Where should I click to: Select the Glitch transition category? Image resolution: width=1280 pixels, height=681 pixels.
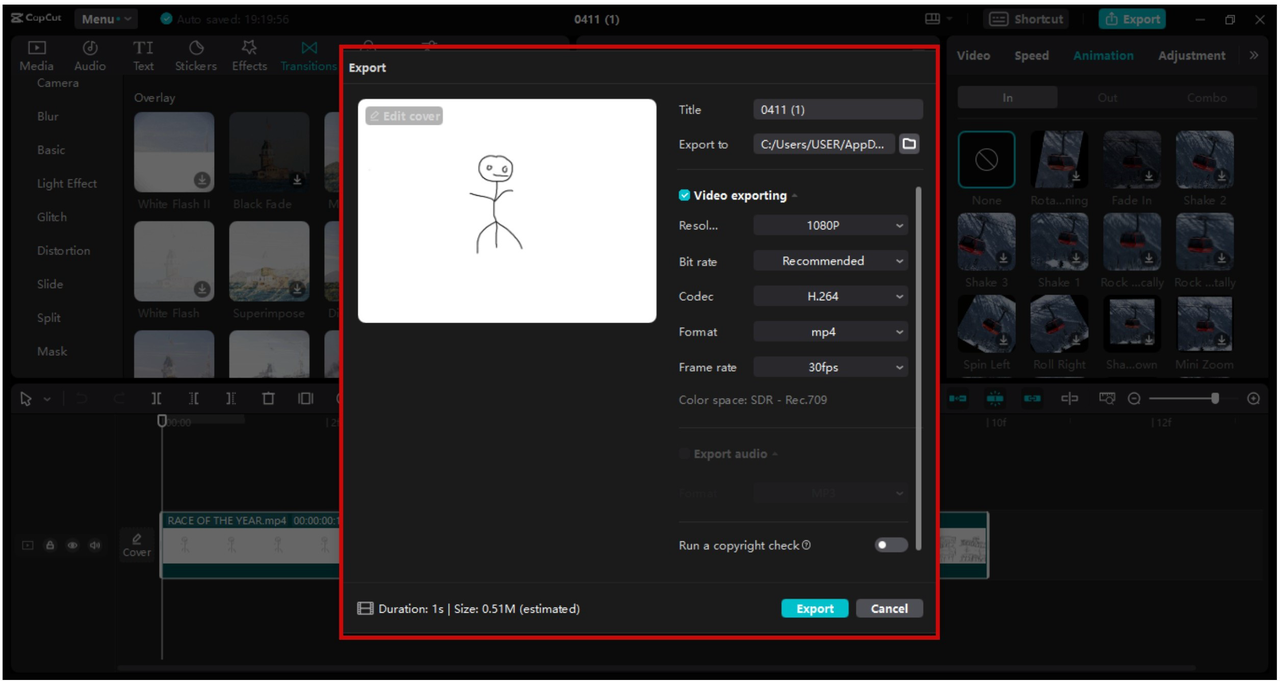(52, 217)
